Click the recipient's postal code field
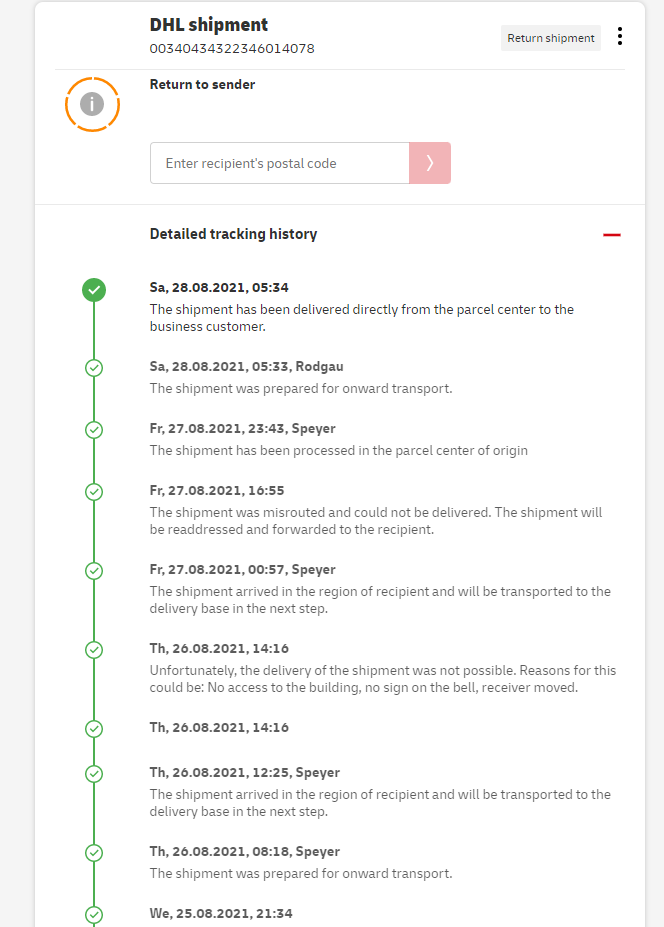Screen dimensions: 664x927 (279, 163)
